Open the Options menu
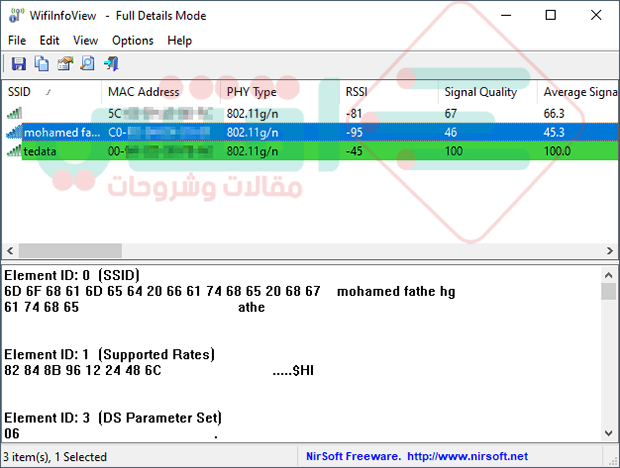Image resolution: width=620 pixels, height=468 pixels. coord(132,40)
